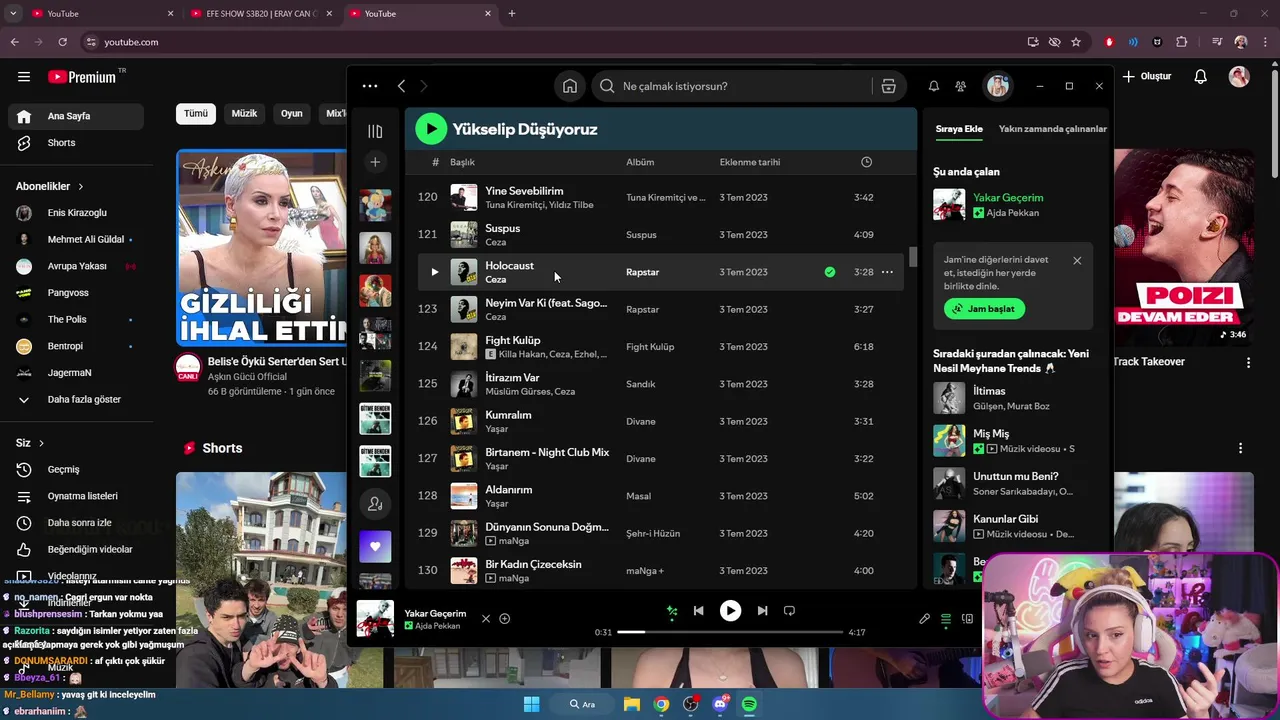This screenshot has width=1280, height=720.
Task: Go back in Spotify navigation
Action: (x=401, y=86)
